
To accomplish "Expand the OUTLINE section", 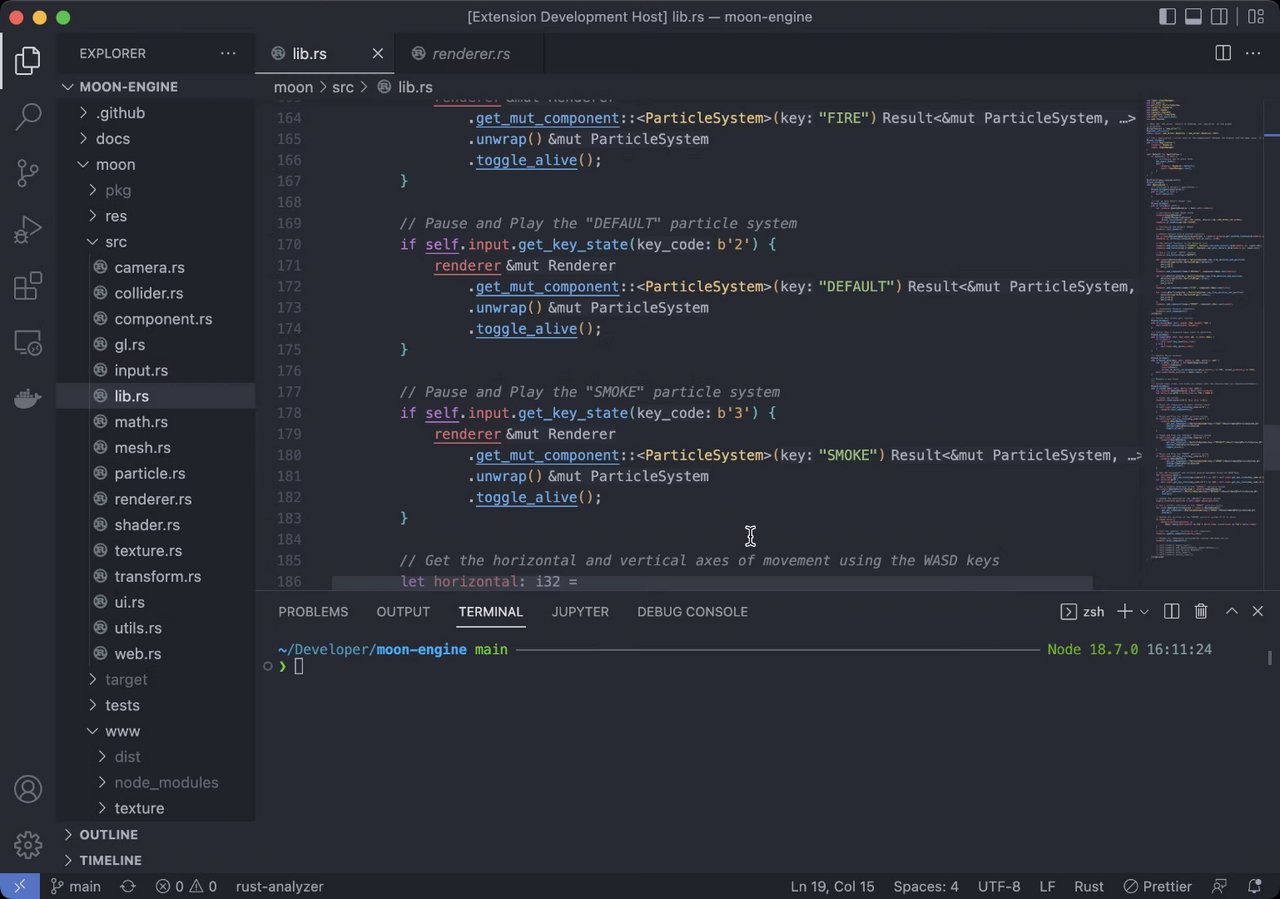I will click(x=156, y=834).
